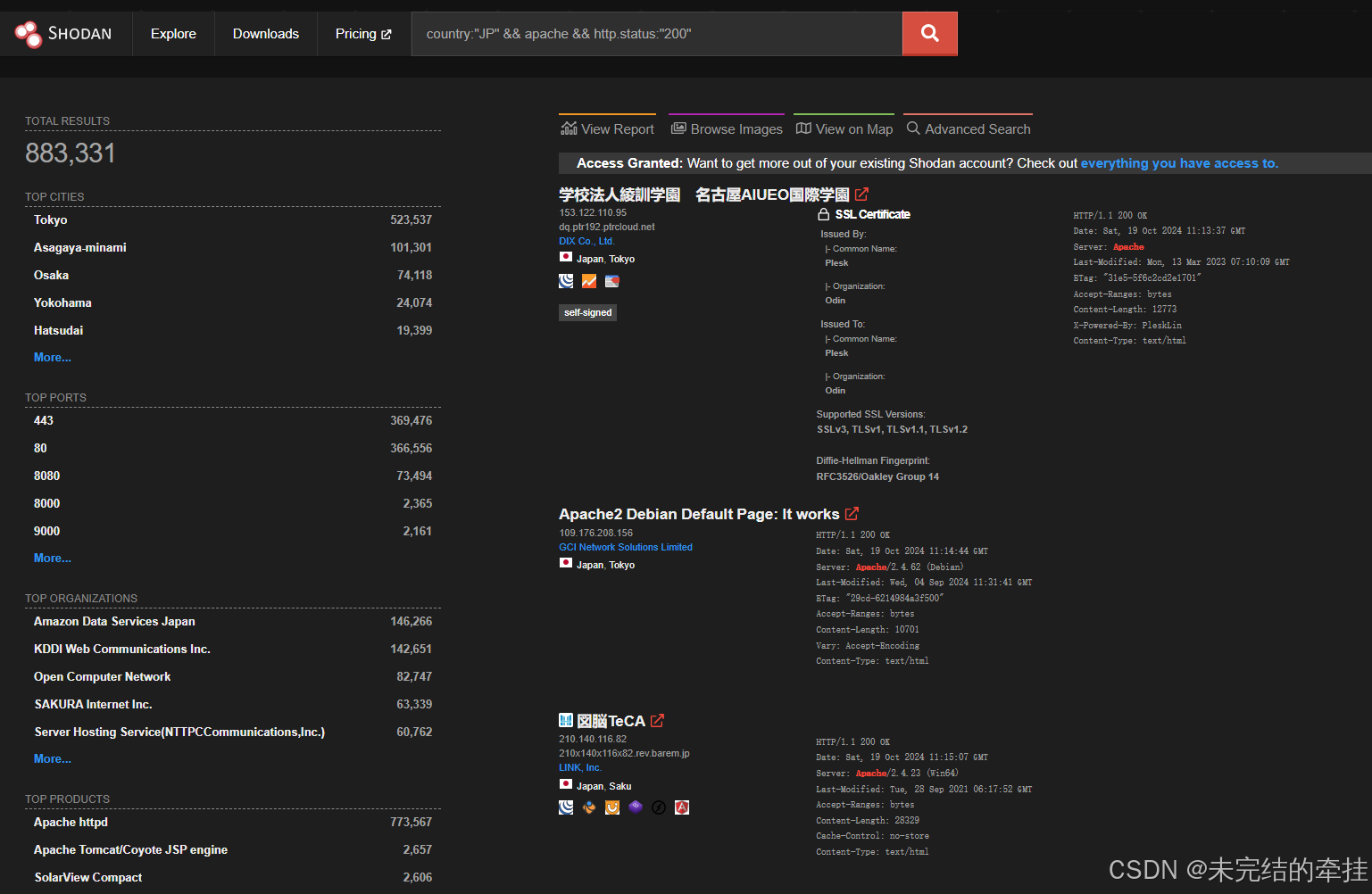Image resolution: width=1372 pixels, height=894 pixels.
Task: Open the Pricing page link
Action: 363,34
